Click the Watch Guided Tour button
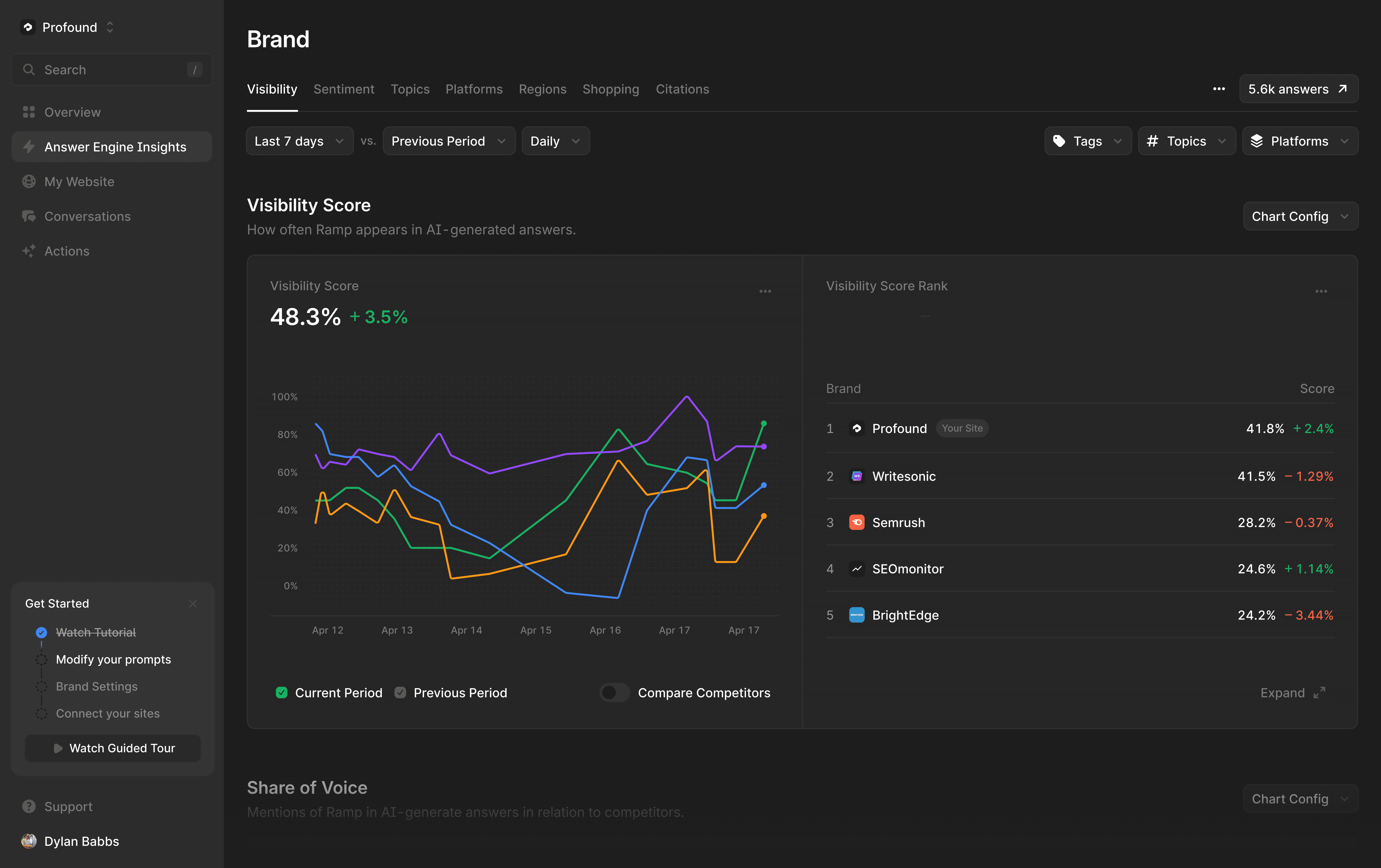Screen dimensions: 1381x868 point(112,748)
